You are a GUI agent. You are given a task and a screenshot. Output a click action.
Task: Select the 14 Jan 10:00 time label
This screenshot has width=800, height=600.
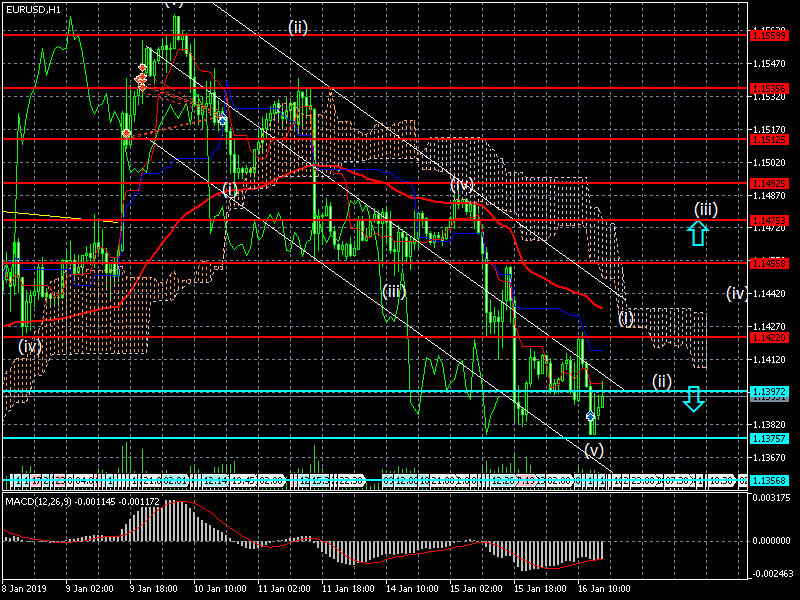coord(412,588)
